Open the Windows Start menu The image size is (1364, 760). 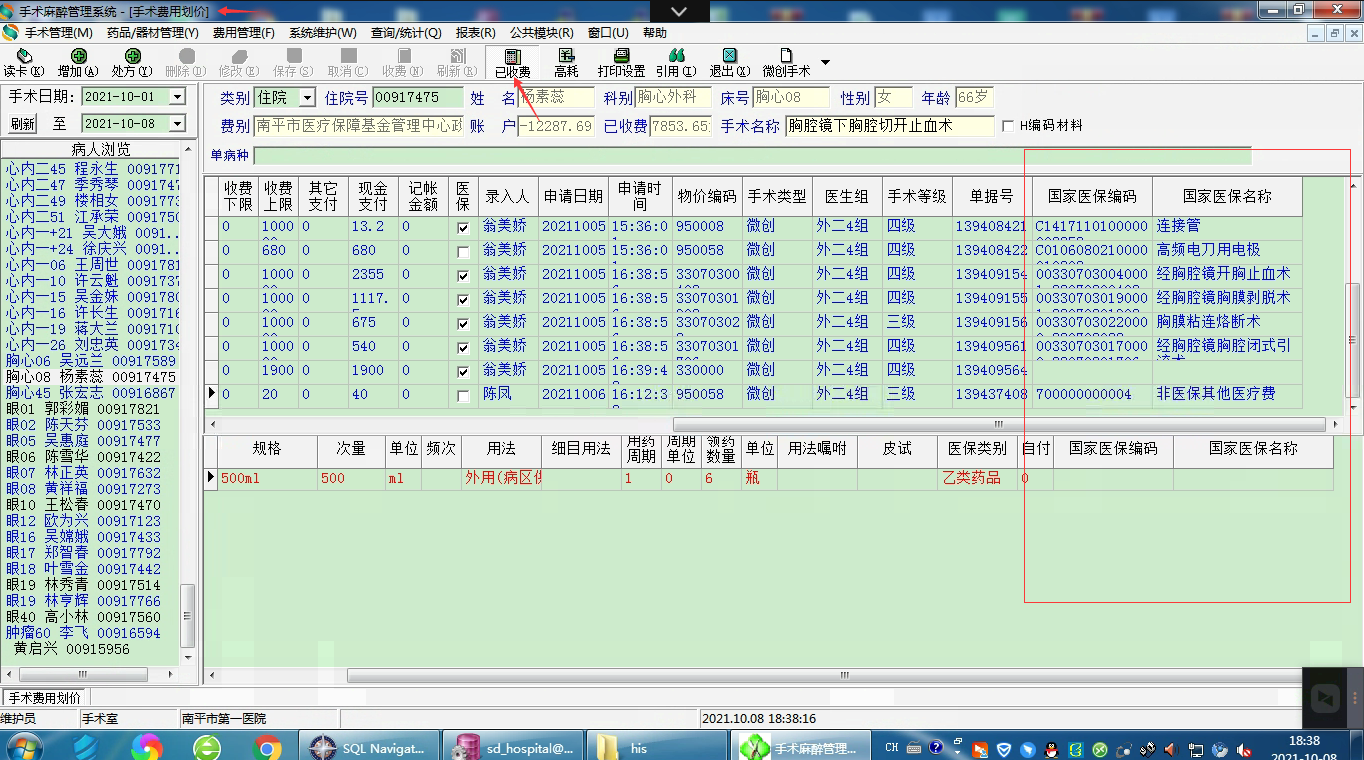click(x=24, y=746)
